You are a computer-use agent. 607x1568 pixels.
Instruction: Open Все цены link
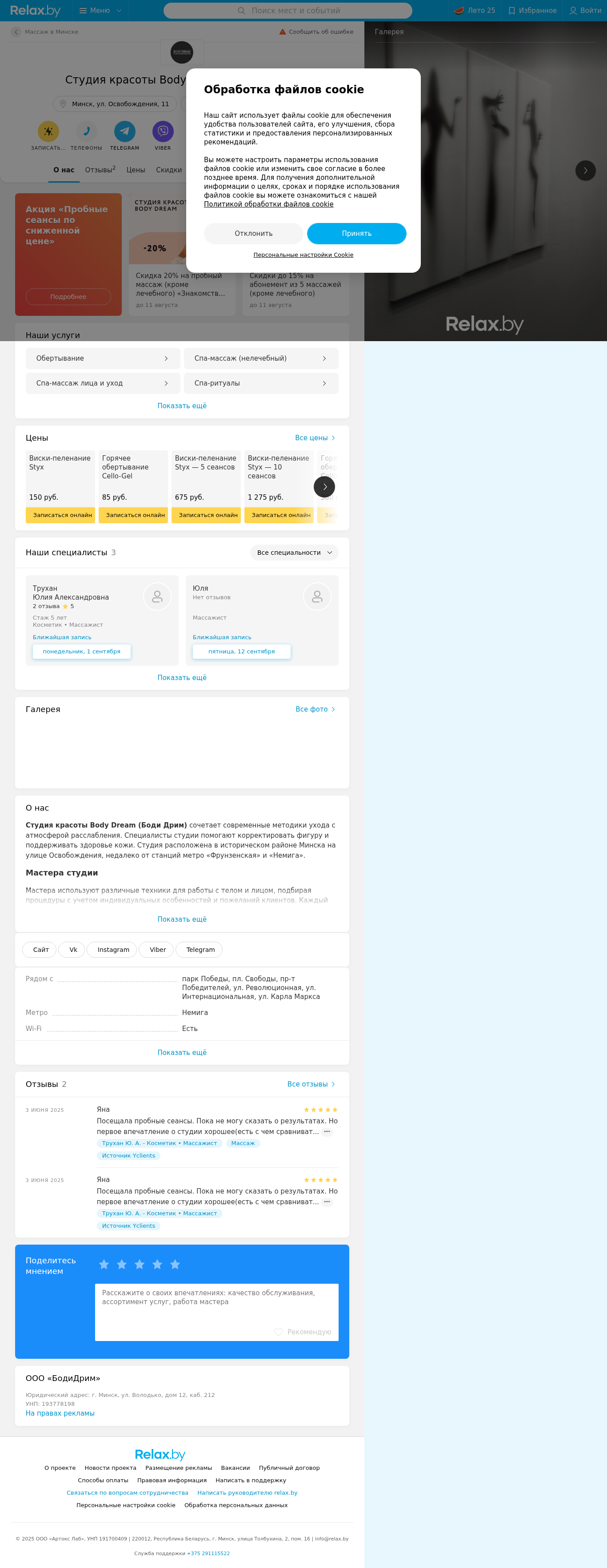coord(315,438)
